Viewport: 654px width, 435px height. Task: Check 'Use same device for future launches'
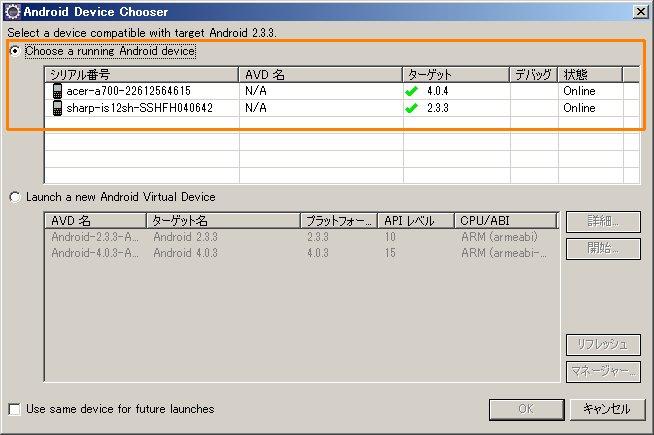(x=15, y=409)
